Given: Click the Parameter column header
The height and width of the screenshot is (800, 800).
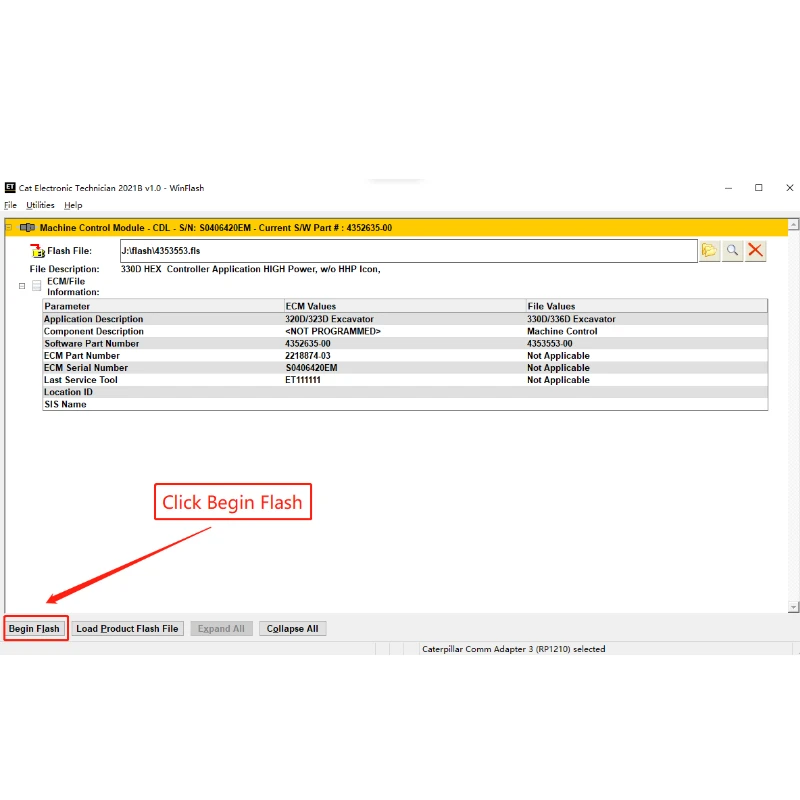Looking at the screenshot, I should (163, 306).
